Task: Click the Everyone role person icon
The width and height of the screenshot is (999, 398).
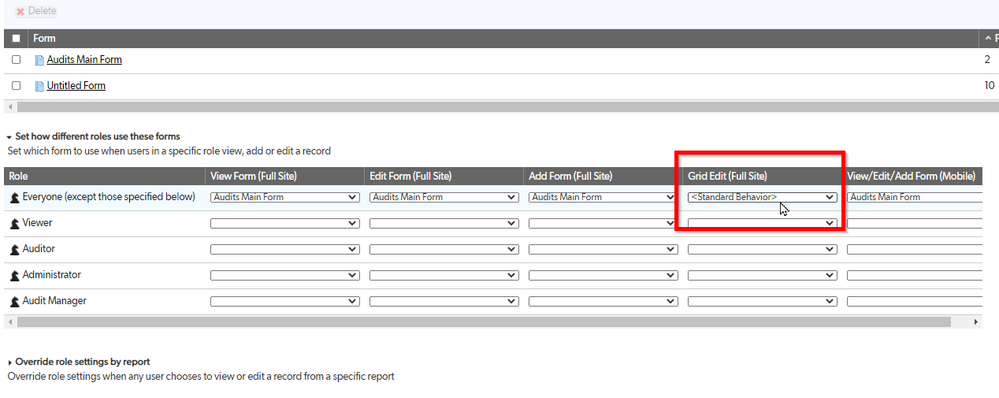Action: tap(15, 198)
